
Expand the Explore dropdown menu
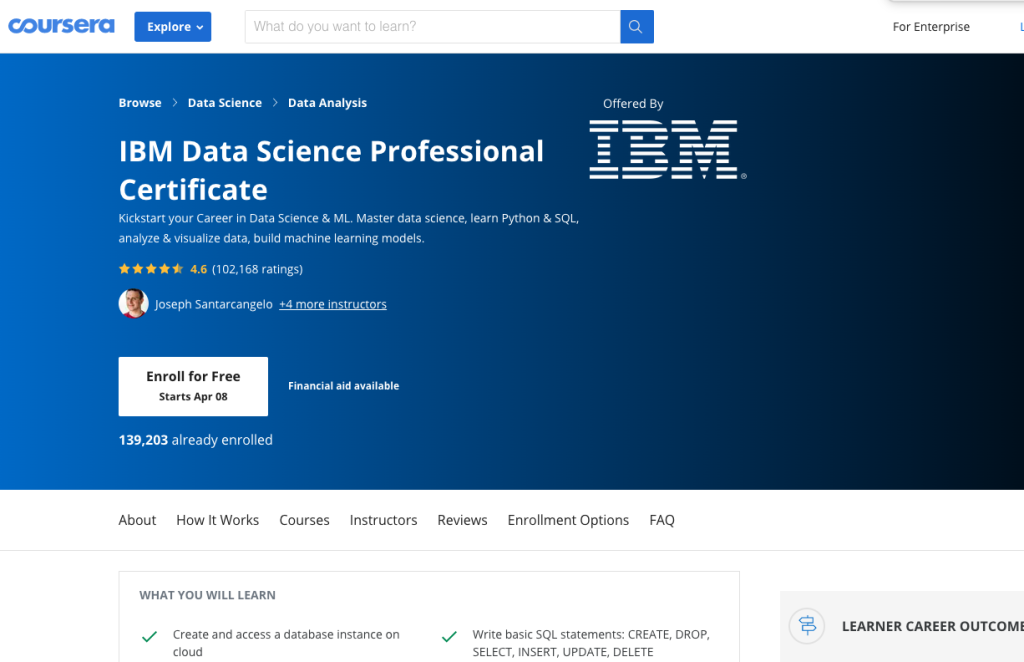pos(173,27)
